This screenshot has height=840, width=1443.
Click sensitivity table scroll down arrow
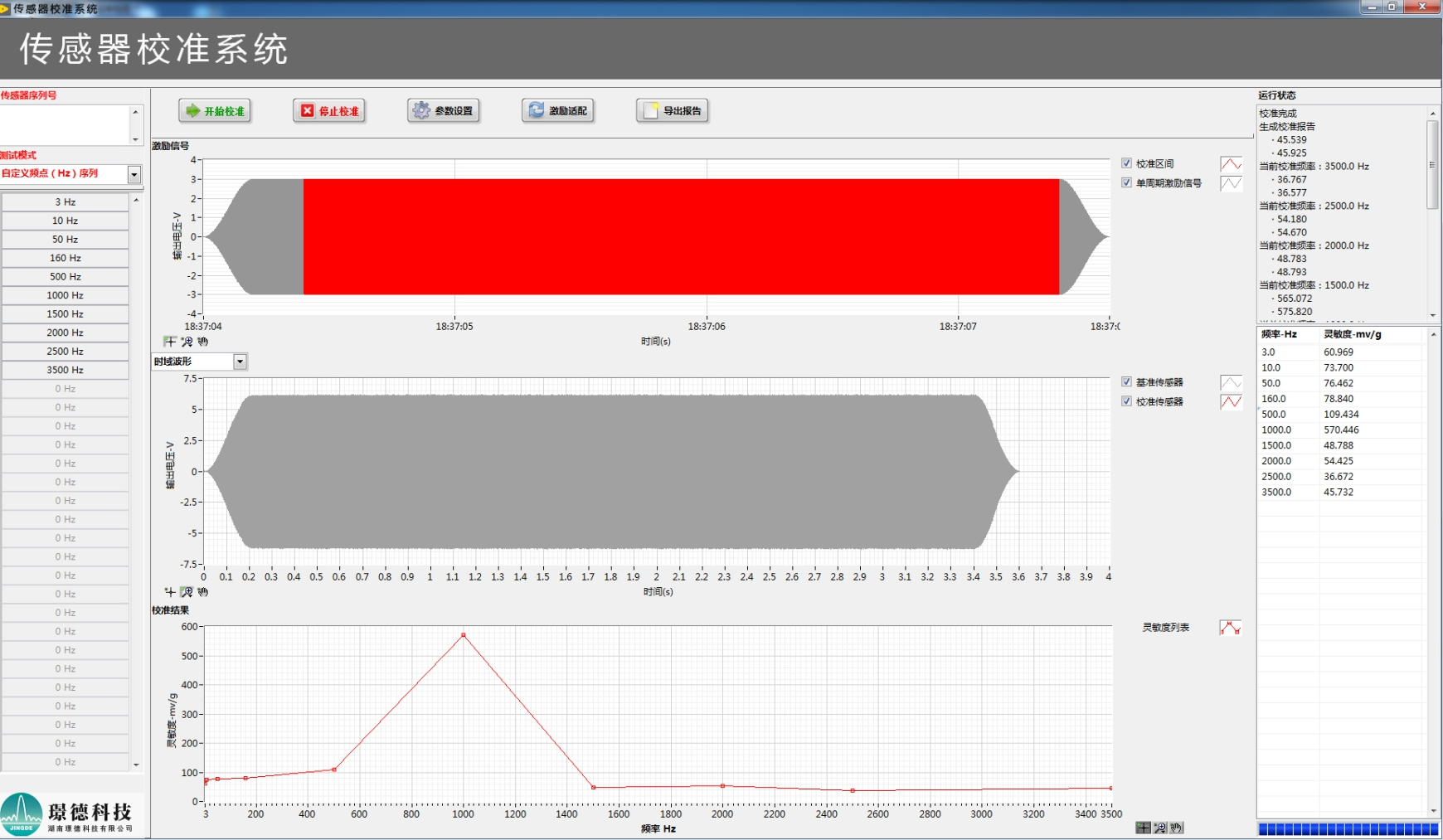coord(1433,810)
